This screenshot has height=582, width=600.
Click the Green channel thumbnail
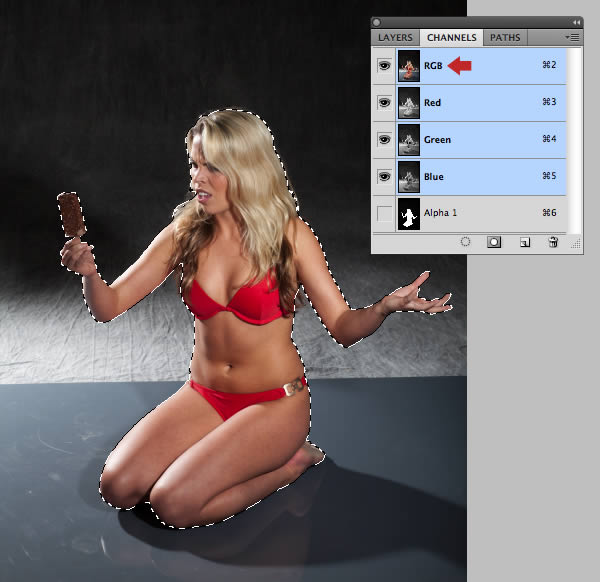click(409, 139)
